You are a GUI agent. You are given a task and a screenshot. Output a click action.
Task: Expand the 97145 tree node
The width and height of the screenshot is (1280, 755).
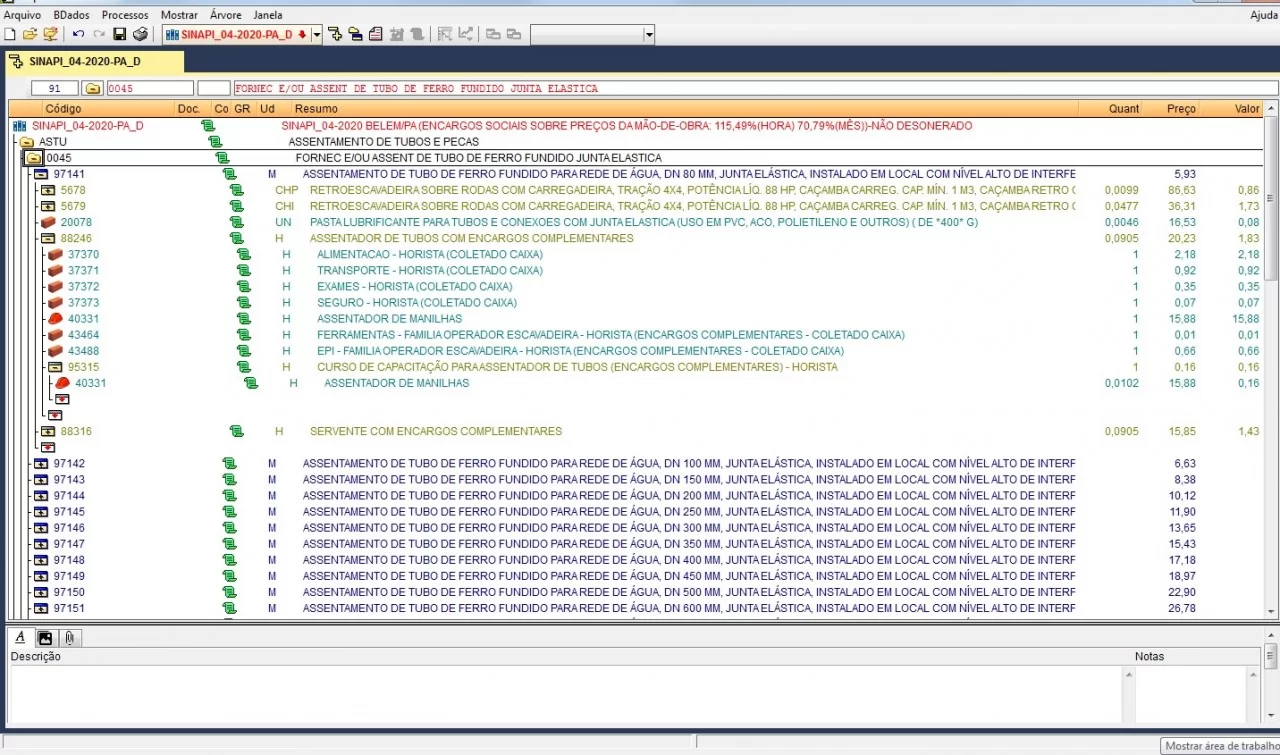point(41,511)
